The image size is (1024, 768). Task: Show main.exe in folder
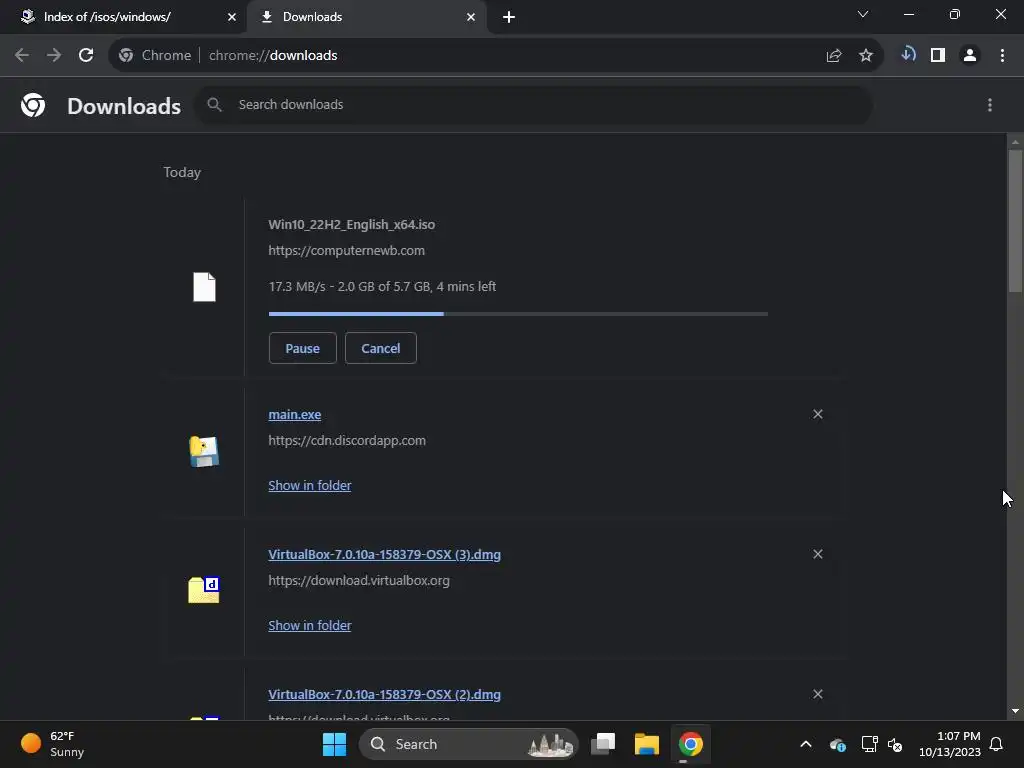pos(310,485)
